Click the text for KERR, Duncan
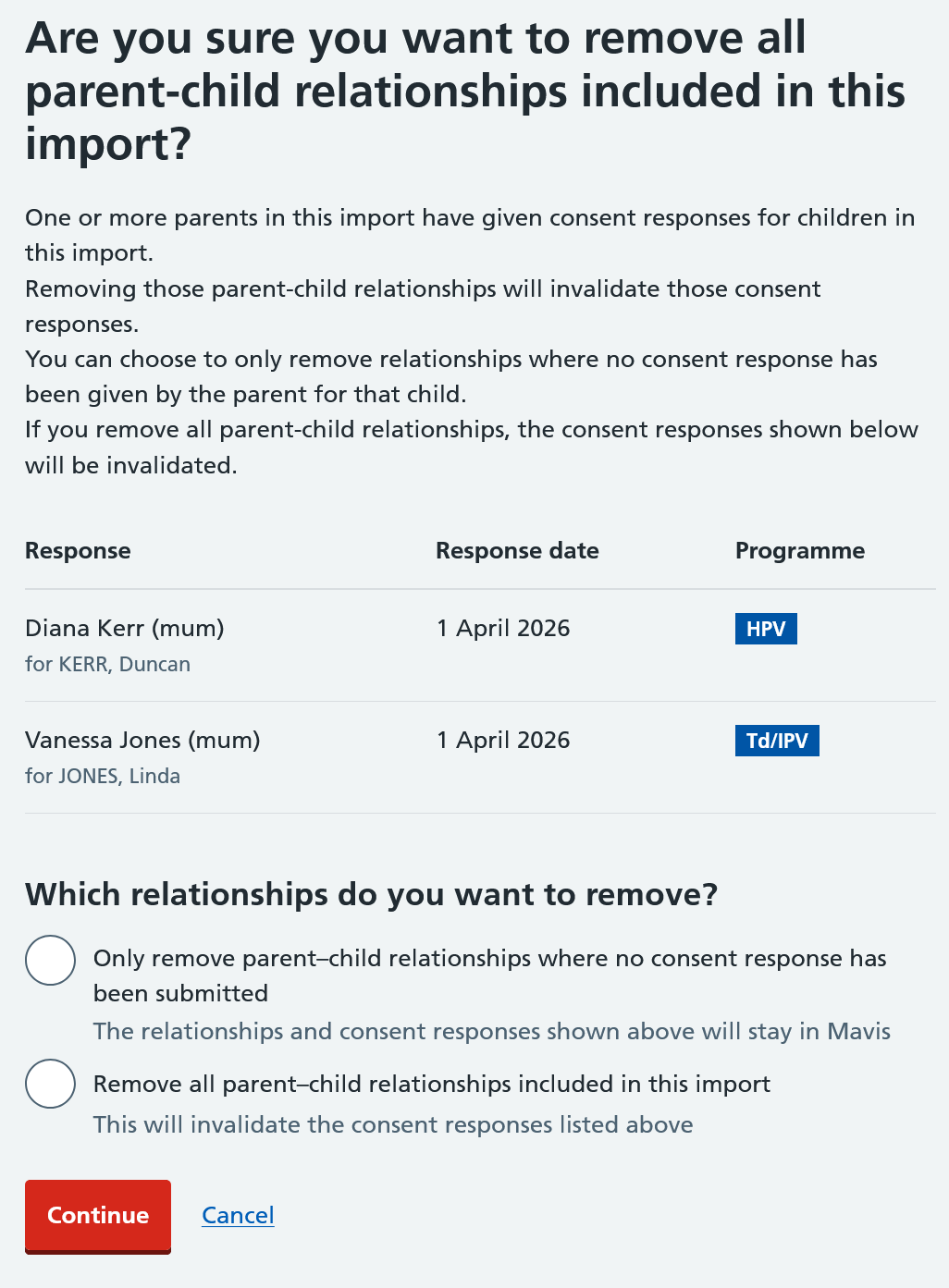Viewport: 949px width, 1288px height. click(x=107, y=664)
